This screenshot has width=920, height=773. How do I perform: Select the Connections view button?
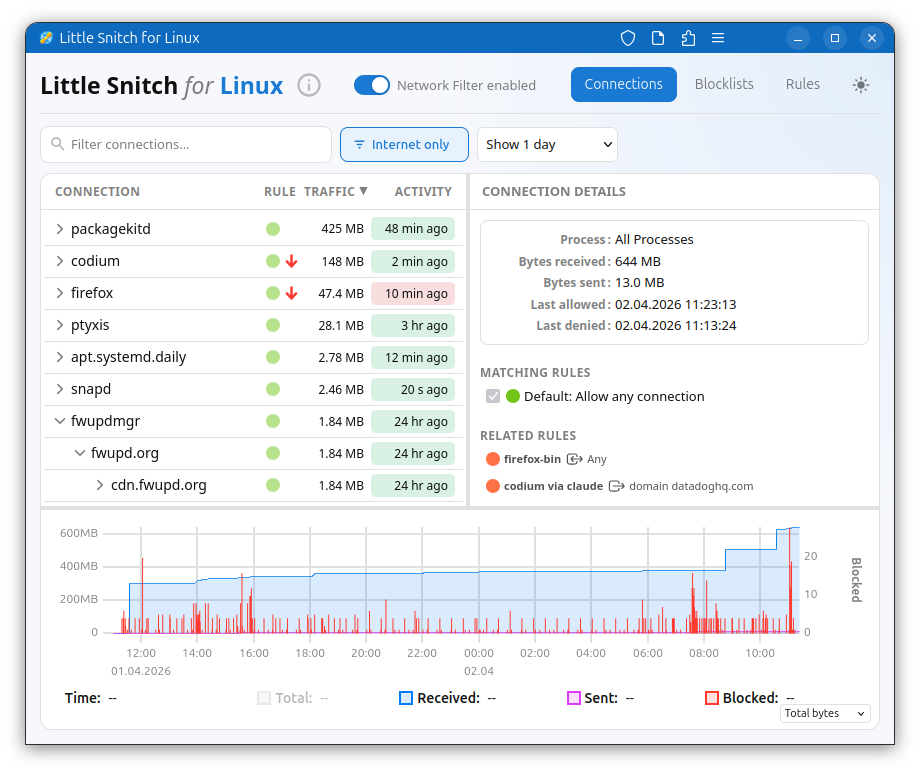click(x=623, y=84)
